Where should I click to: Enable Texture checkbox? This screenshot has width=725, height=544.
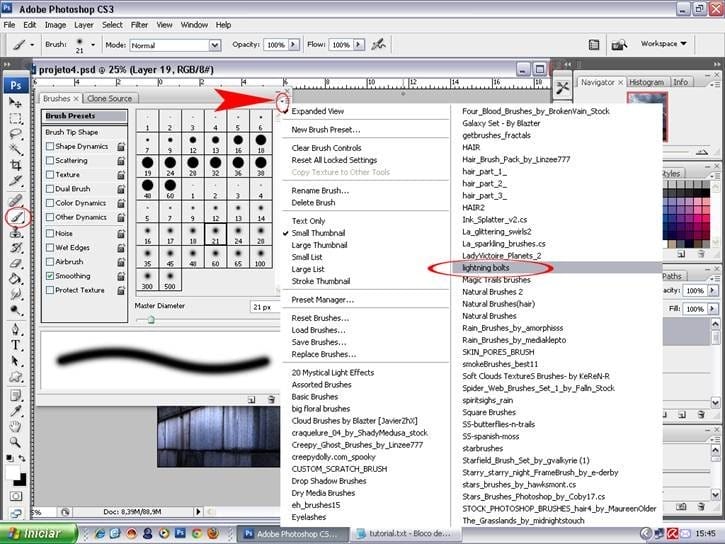(50, 175)
